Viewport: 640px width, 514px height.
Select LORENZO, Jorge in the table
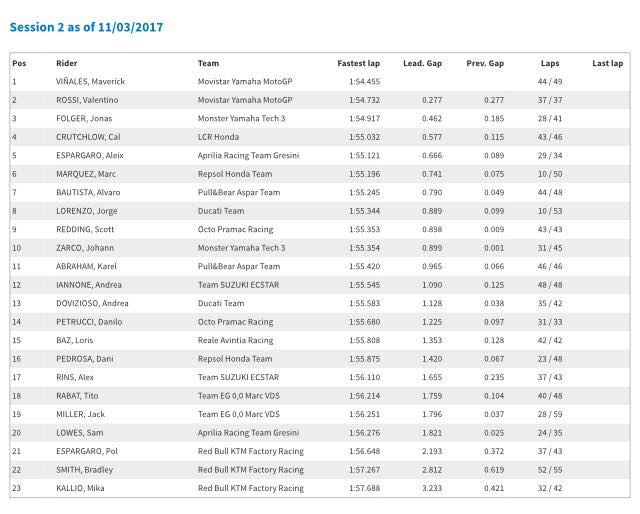[87, 211]
